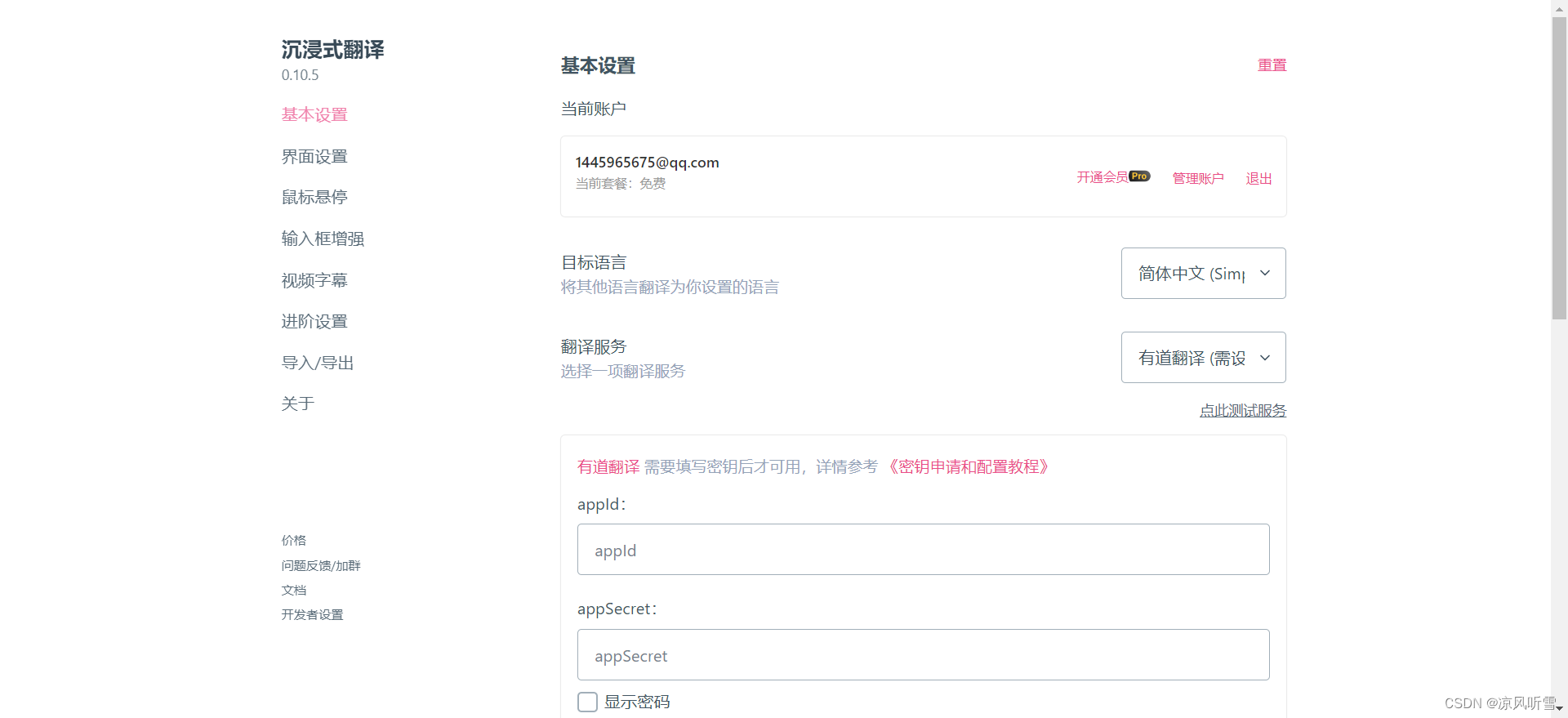Tick the 显示密码 checkbox
The height and width of the screenshot is (718, 1568).
[587, 702]
